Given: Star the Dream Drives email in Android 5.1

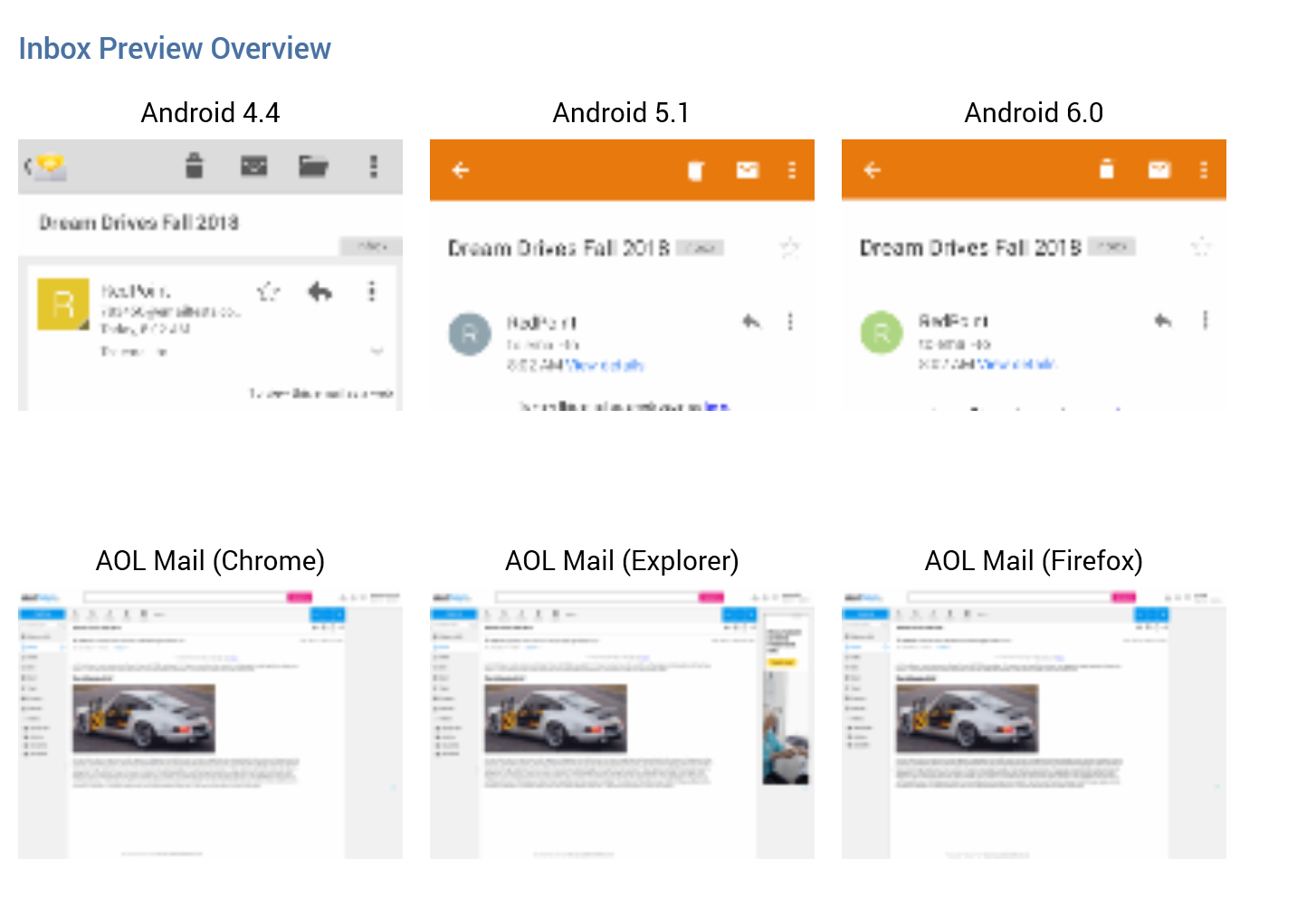Looking at the screenshot, I should click(789, 247).
